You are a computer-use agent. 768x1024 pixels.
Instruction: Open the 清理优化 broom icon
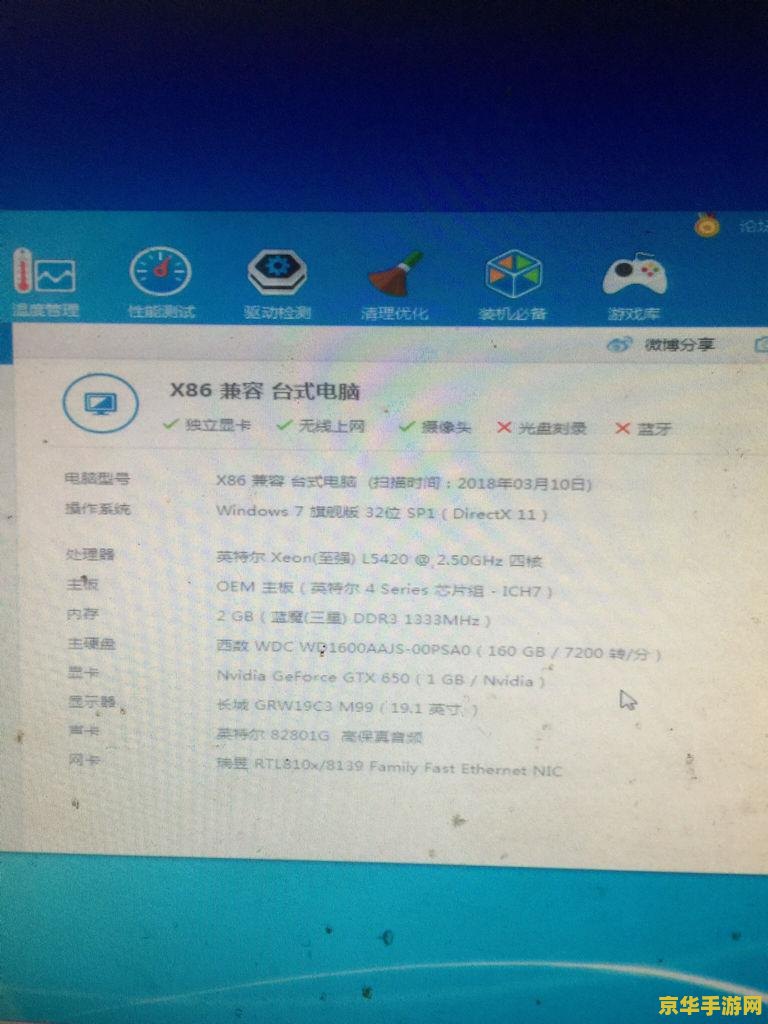(394, 273)
